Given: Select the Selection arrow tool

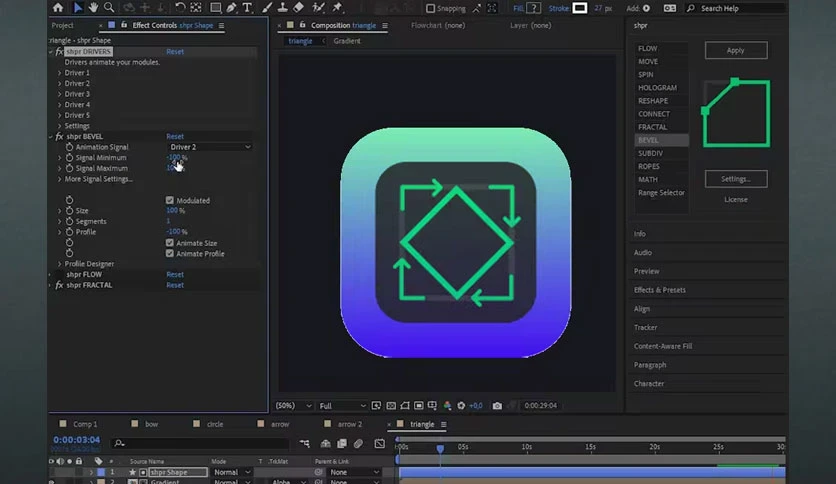Looking at the screenshot, I should click(78, 7).
